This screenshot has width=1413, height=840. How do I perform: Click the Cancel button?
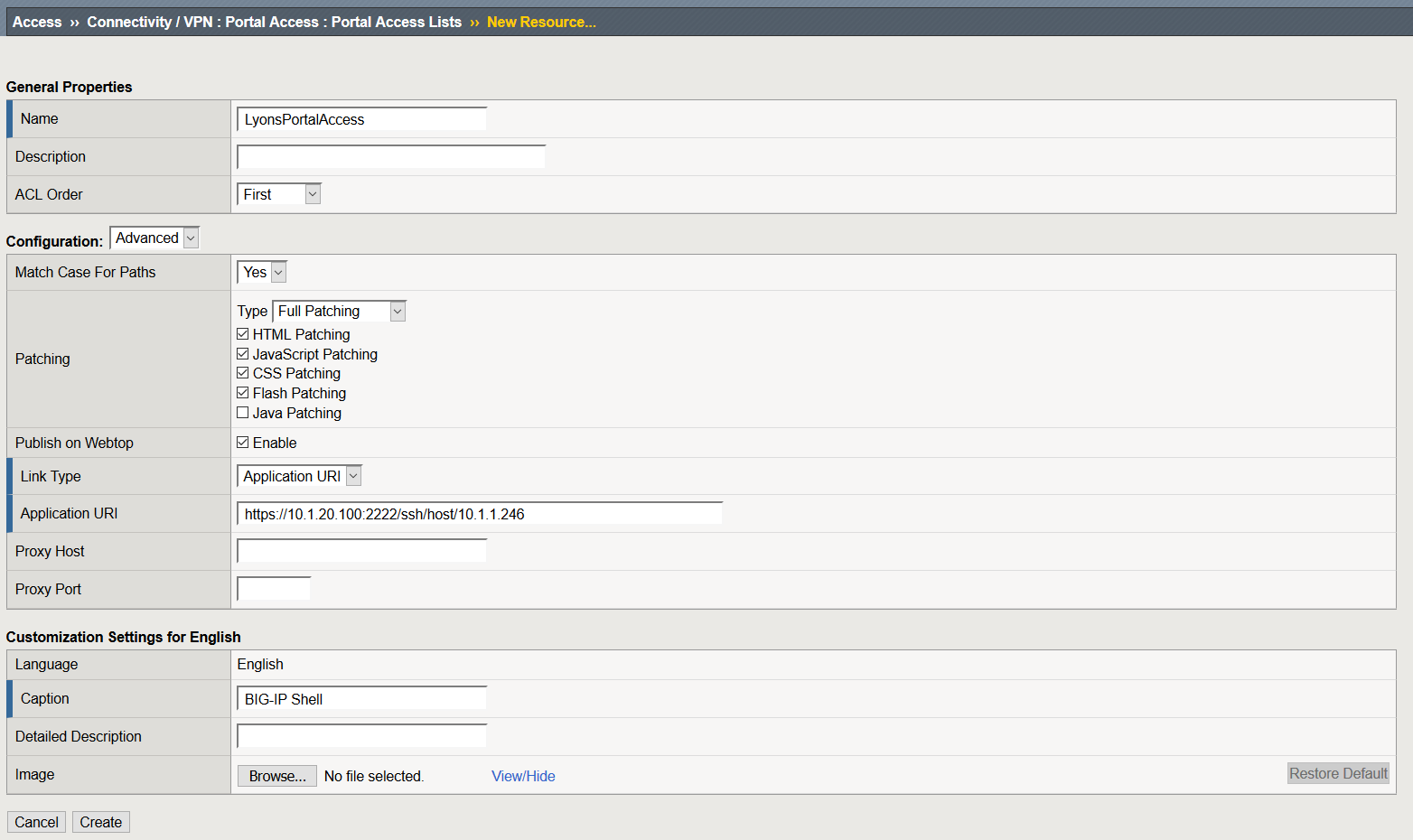pyautogui.click(x=36, y=822)
